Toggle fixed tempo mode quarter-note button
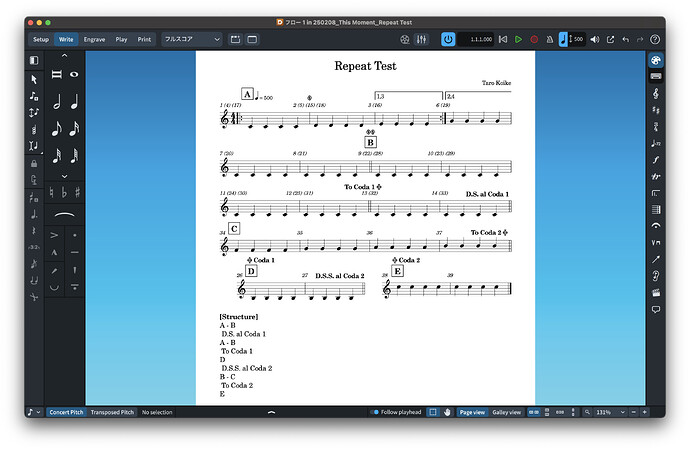 tap(563, 40)
